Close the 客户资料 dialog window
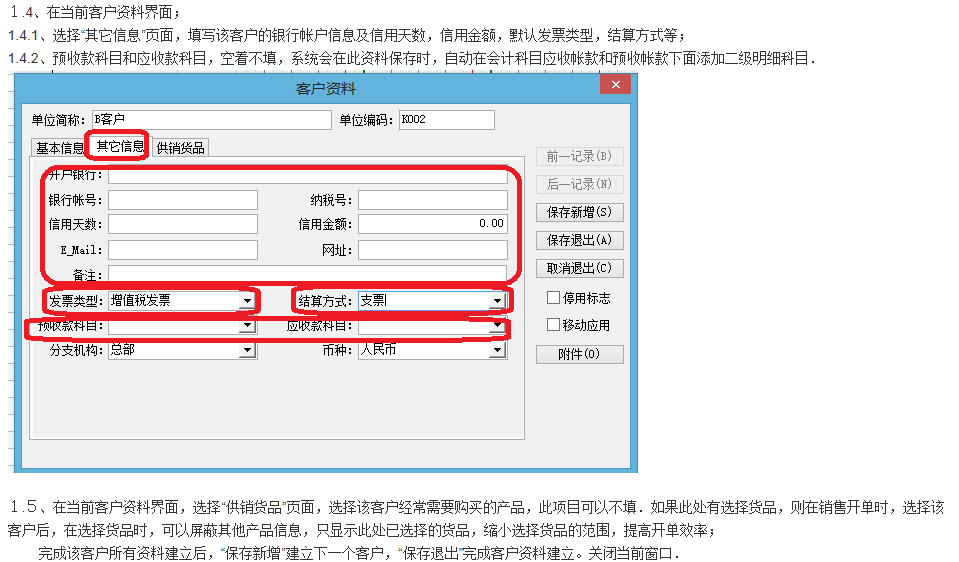This screenshot has width=959, height=562. [615, 84]
